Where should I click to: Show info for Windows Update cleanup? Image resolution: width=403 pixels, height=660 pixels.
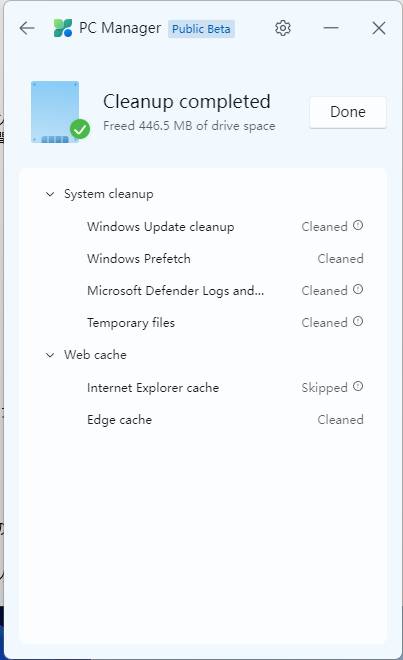[x=358, y=226]
